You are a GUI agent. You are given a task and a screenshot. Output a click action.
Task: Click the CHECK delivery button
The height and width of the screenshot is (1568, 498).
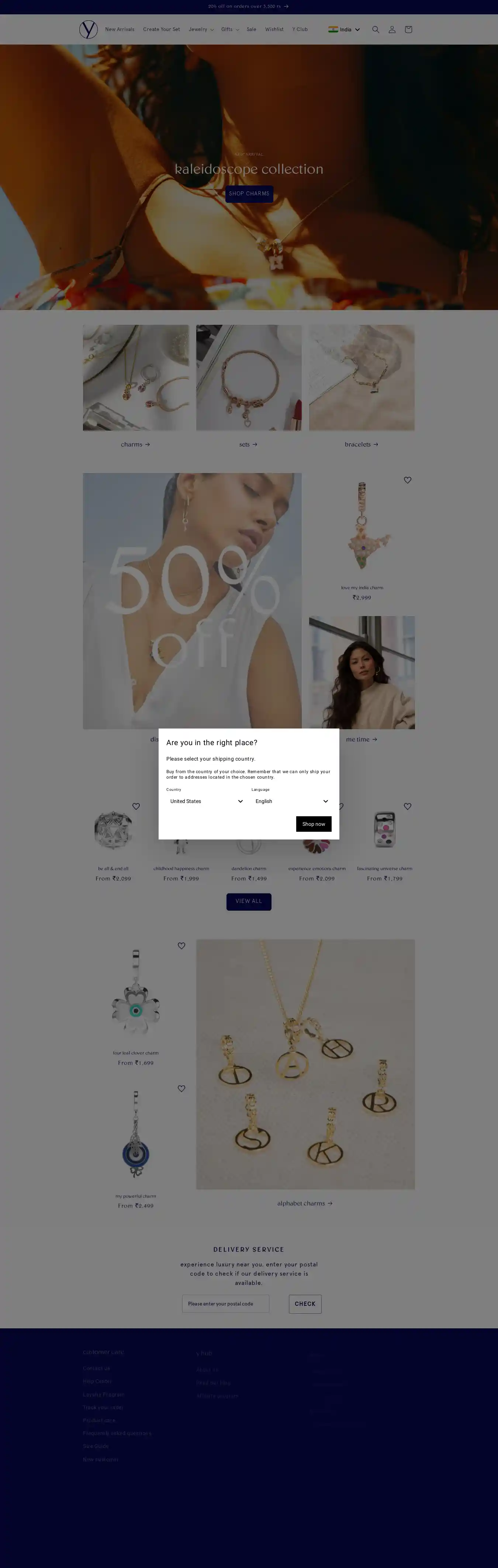pyautogui.click(x=305, y=1304)
